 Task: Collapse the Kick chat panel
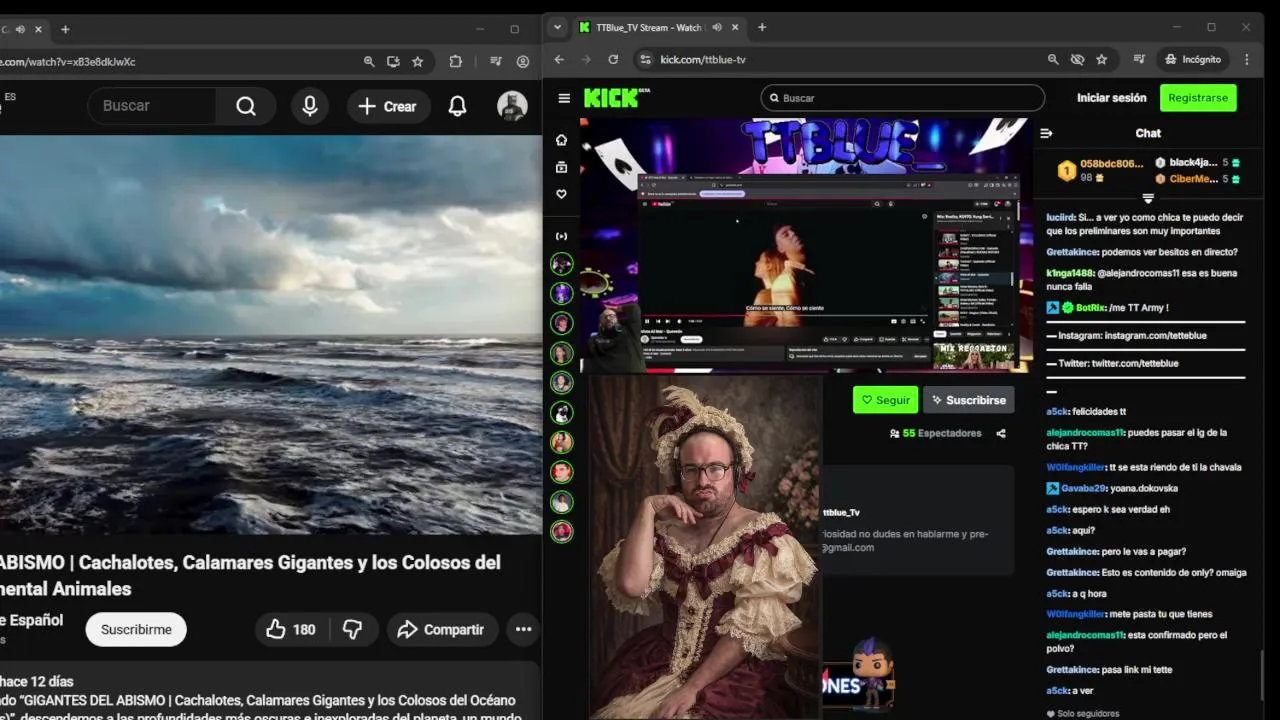pyautogui.click(x=1046, y=133)
